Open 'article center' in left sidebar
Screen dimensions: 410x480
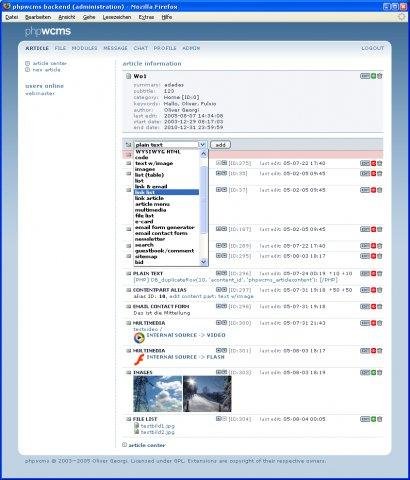pos(49,63)
